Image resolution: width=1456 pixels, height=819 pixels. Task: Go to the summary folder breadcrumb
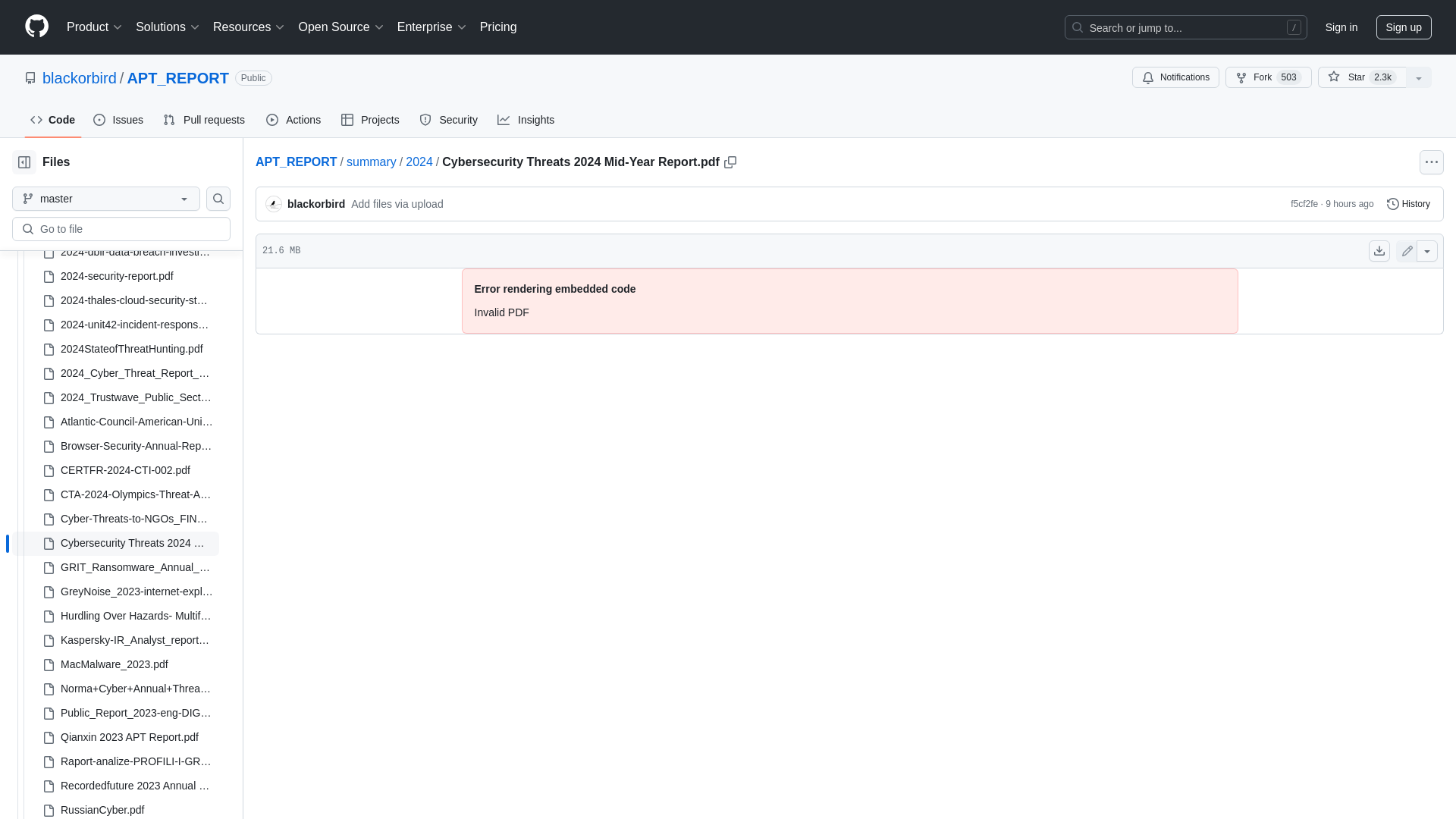(x=372, y=162)
